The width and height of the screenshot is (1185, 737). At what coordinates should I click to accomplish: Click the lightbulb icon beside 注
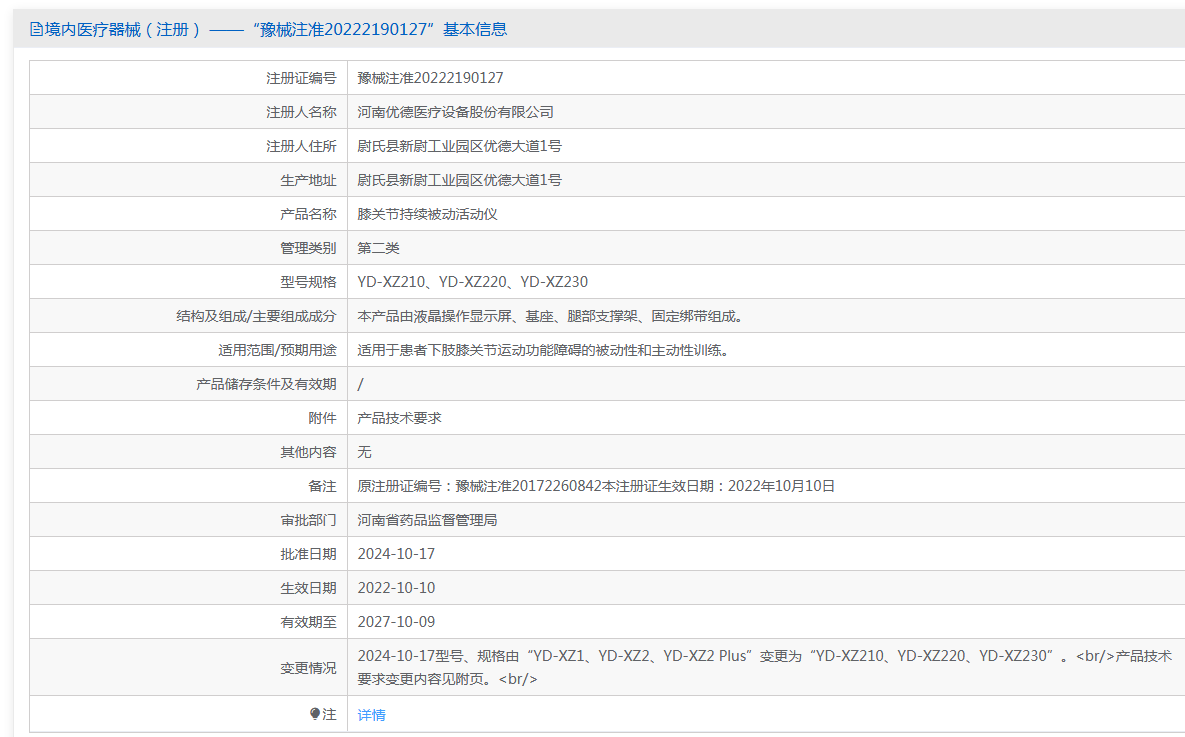(x=315, y=714)
